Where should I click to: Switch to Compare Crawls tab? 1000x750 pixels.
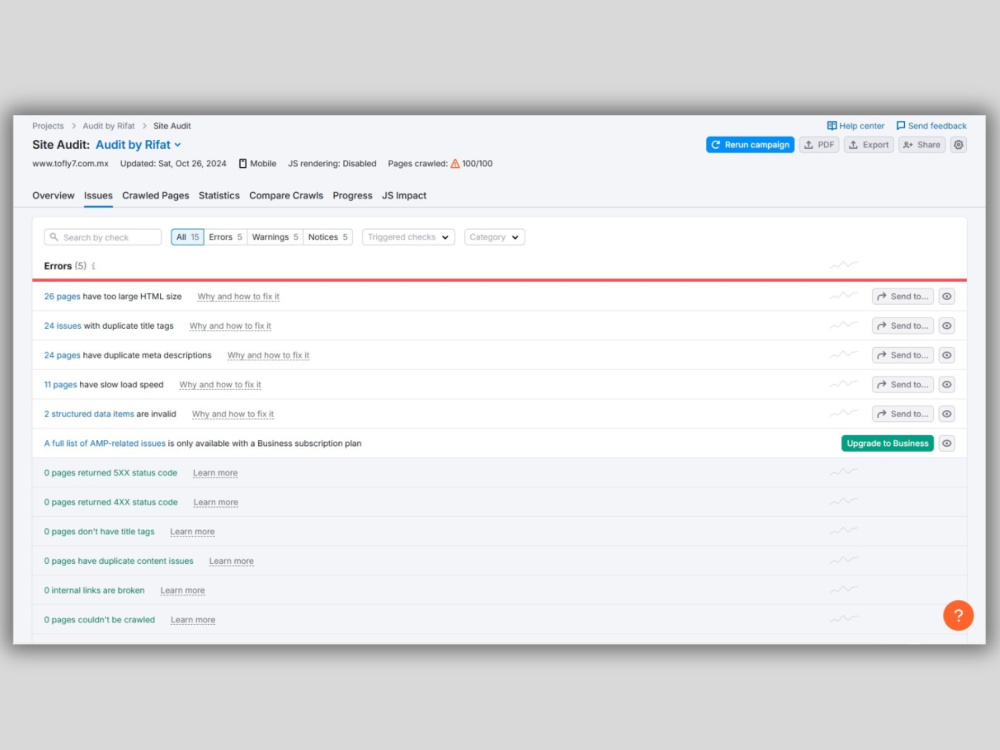pyautogui.click(x=286, y=196)
